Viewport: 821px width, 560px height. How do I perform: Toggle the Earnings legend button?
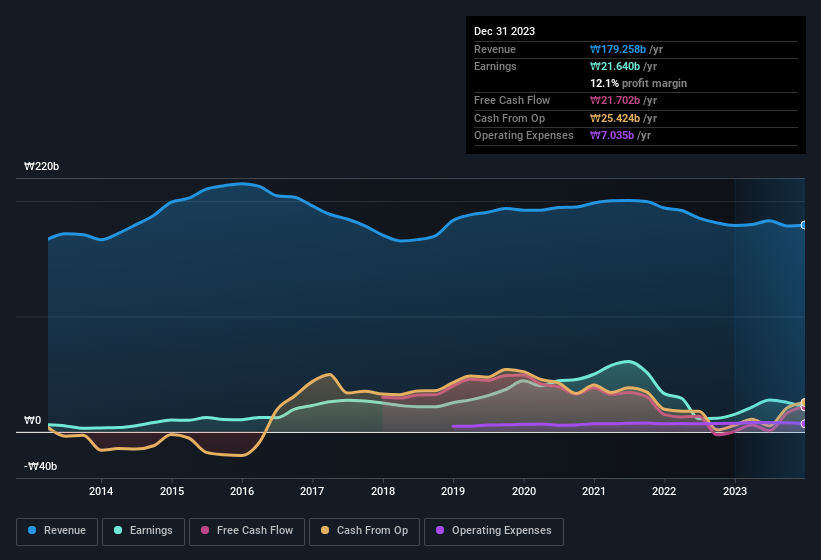point(143,531)
